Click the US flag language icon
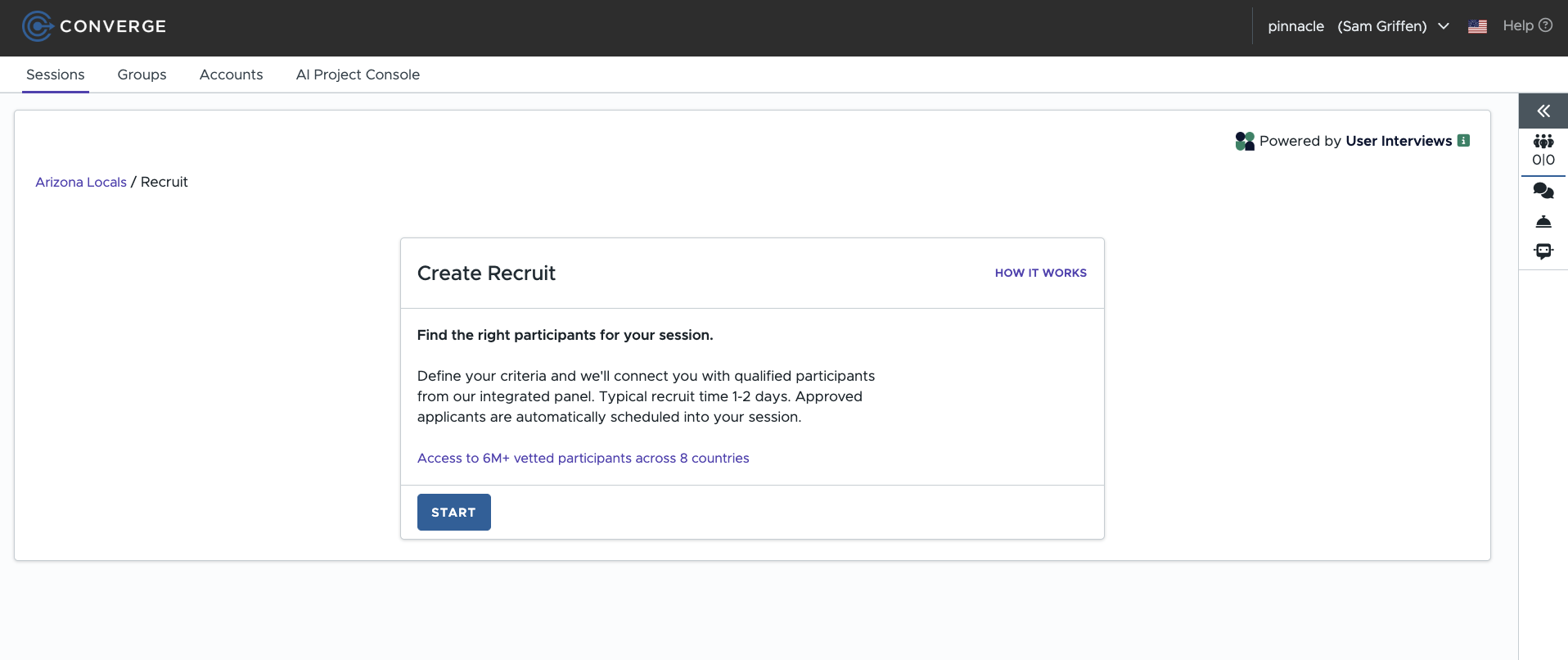This screenshot has height=660, width=1568. point(1477,26)
